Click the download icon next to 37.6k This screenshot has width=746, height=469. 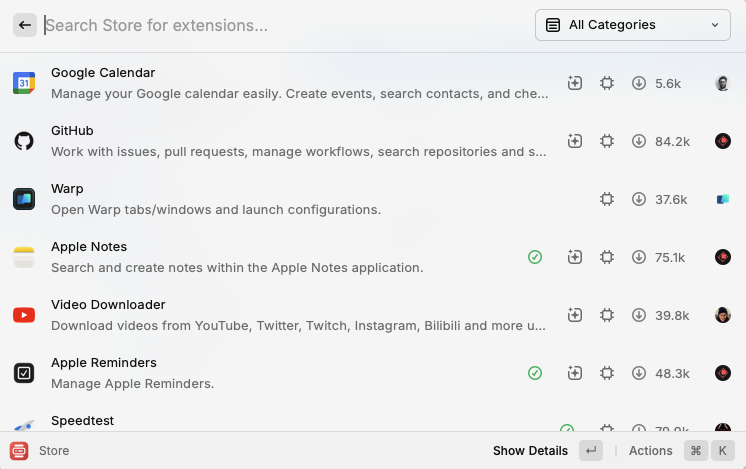(638, 199)
